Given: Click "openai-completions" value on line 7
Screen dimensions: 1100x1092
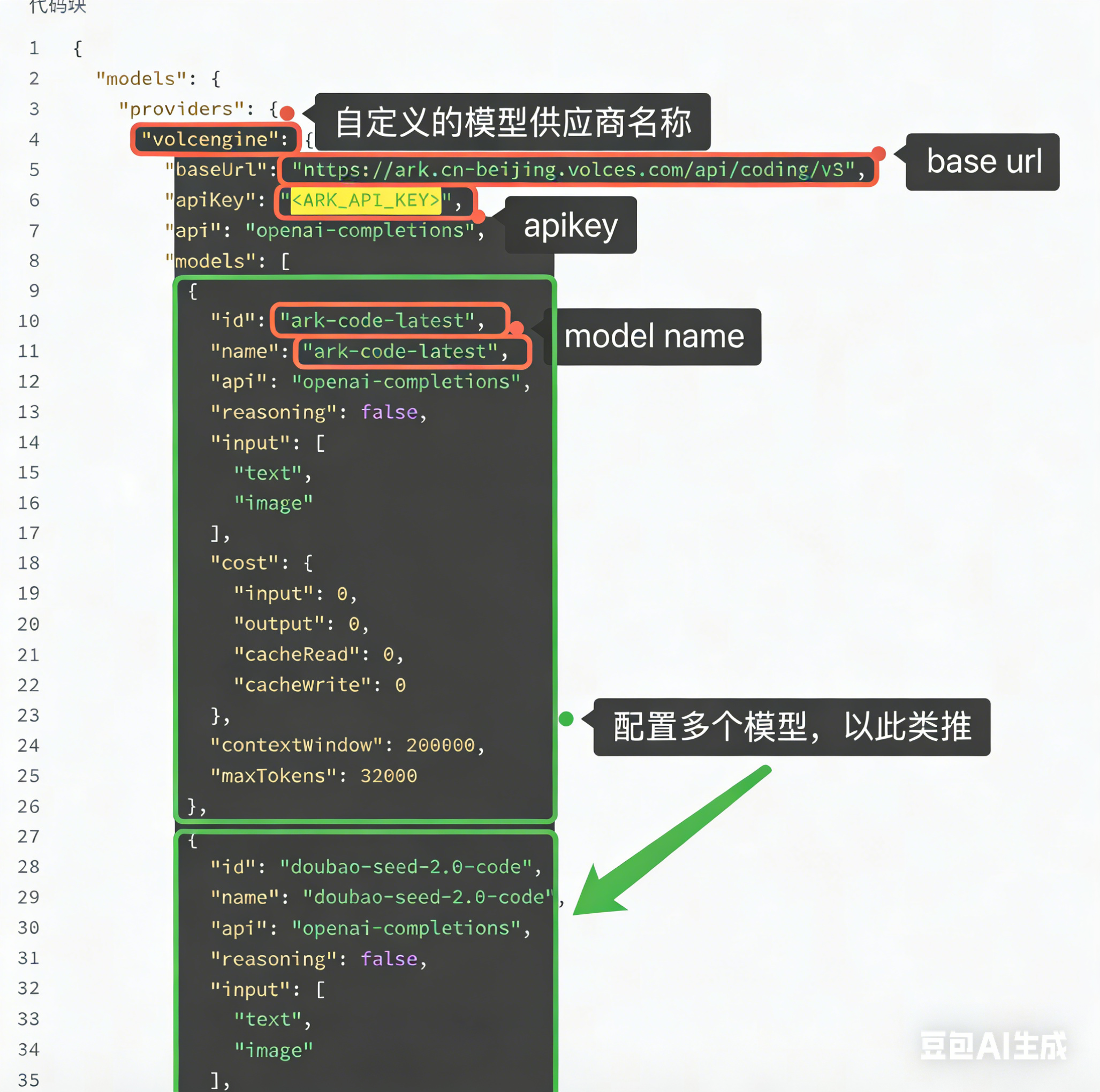Looking at the screenshot, I should click(360, 230).
